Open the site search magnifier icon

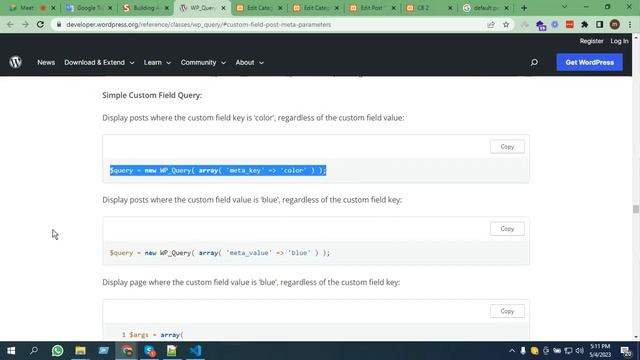[534, 62]
